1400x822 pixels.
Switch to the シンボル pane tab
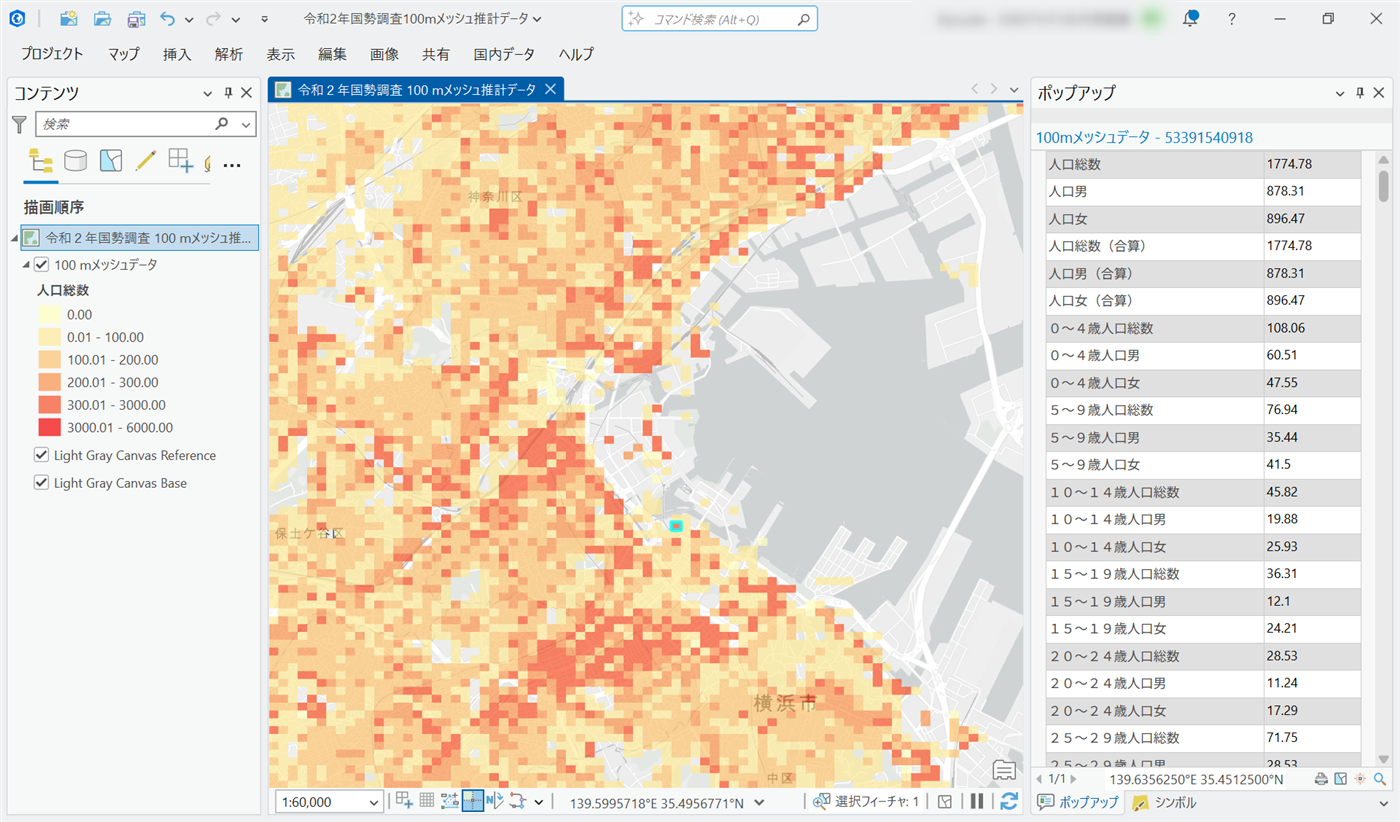(1165, 803)
